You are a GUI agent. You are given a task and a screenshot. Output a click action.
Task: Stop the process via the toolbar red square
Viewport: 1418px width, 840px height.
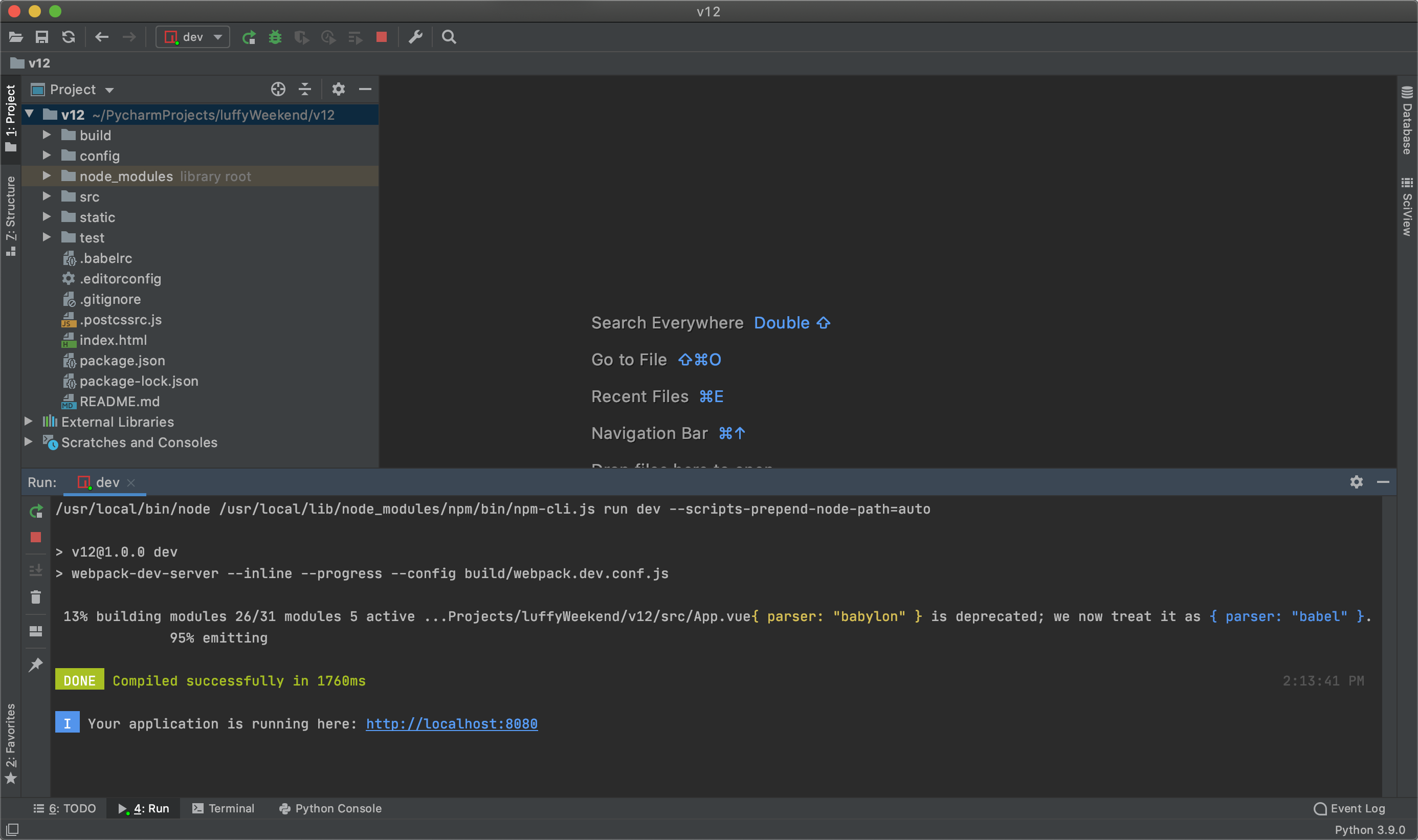tap(382, 37)
